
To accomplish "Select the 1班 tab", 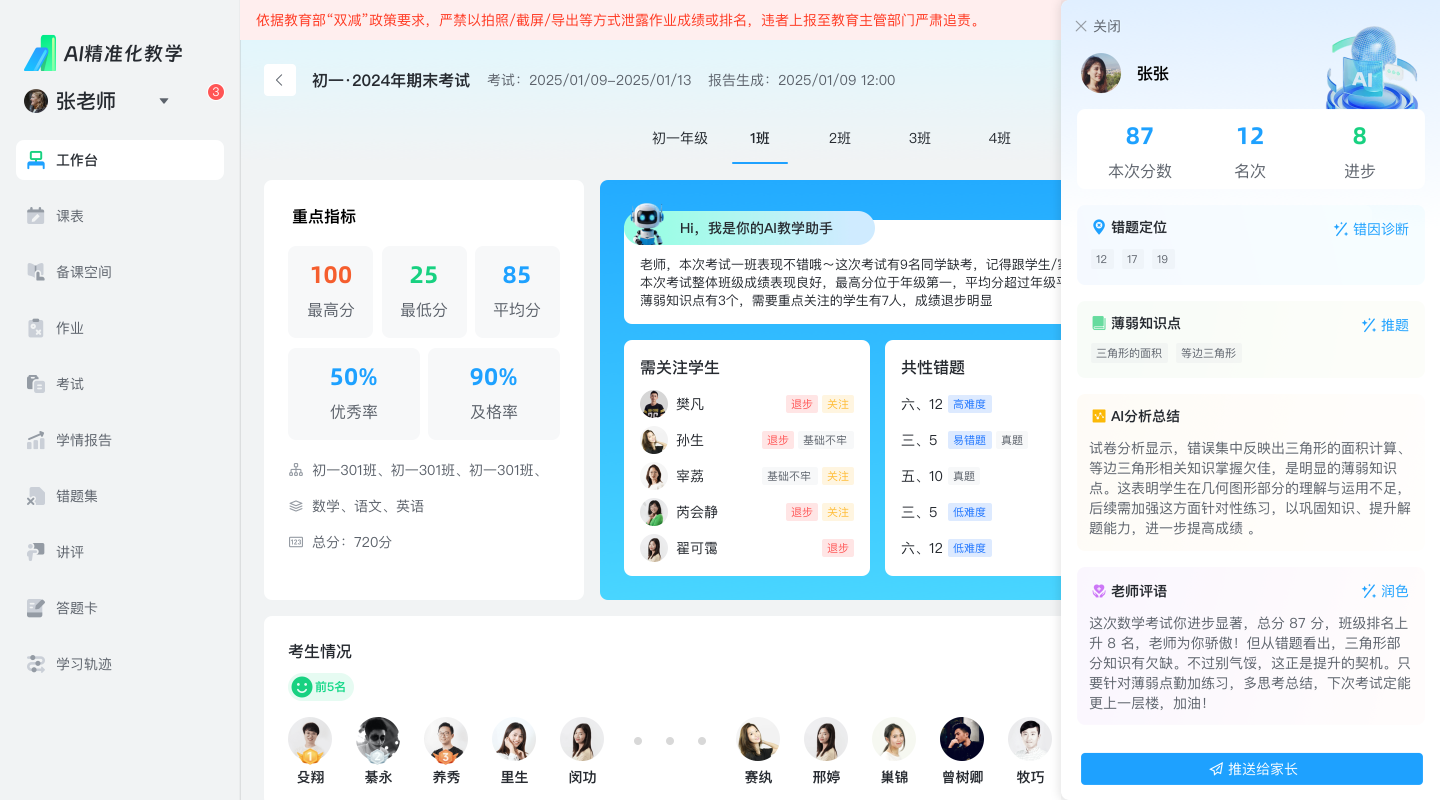I will [760, 138].
